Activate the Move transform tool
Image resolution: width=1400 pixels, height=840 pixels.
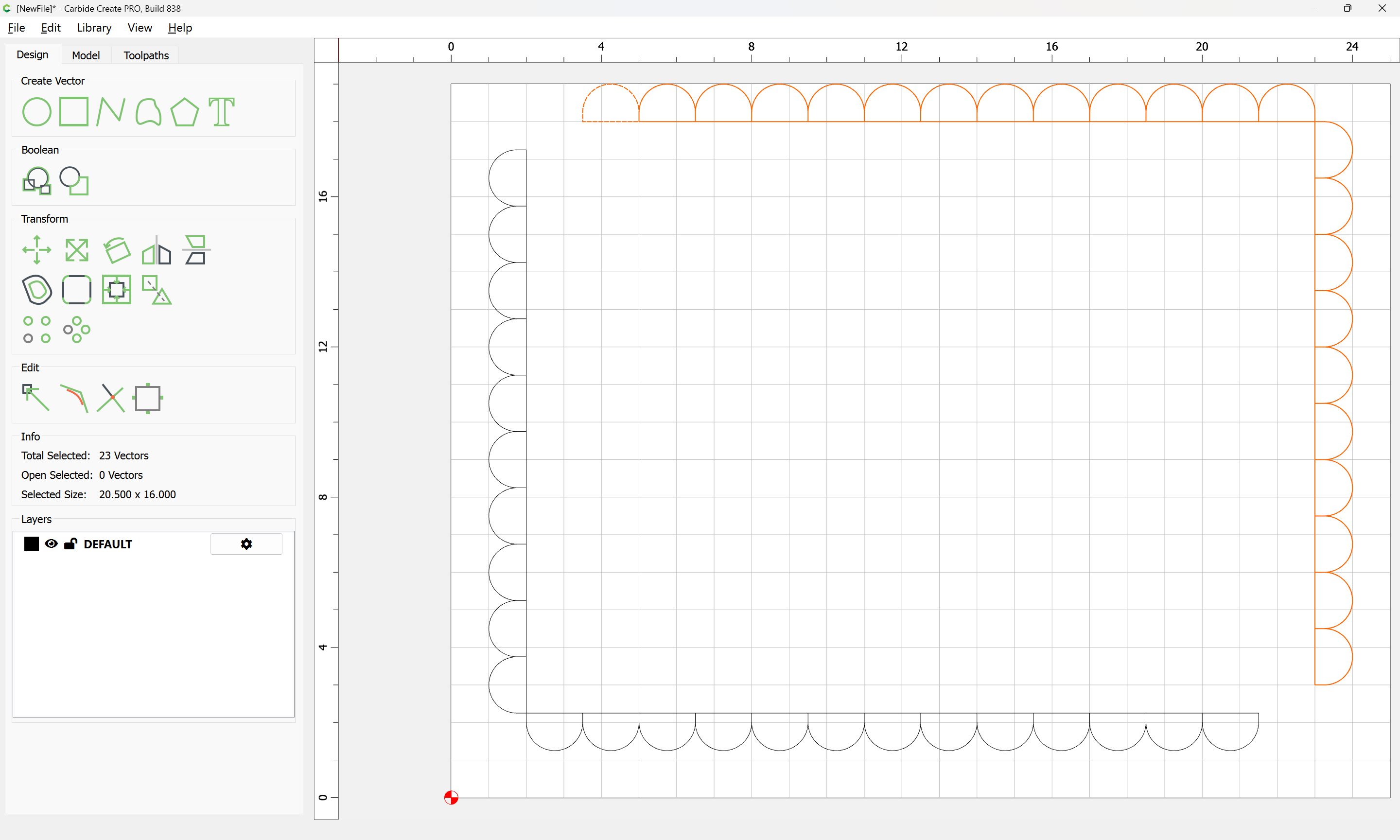[37, 250]
